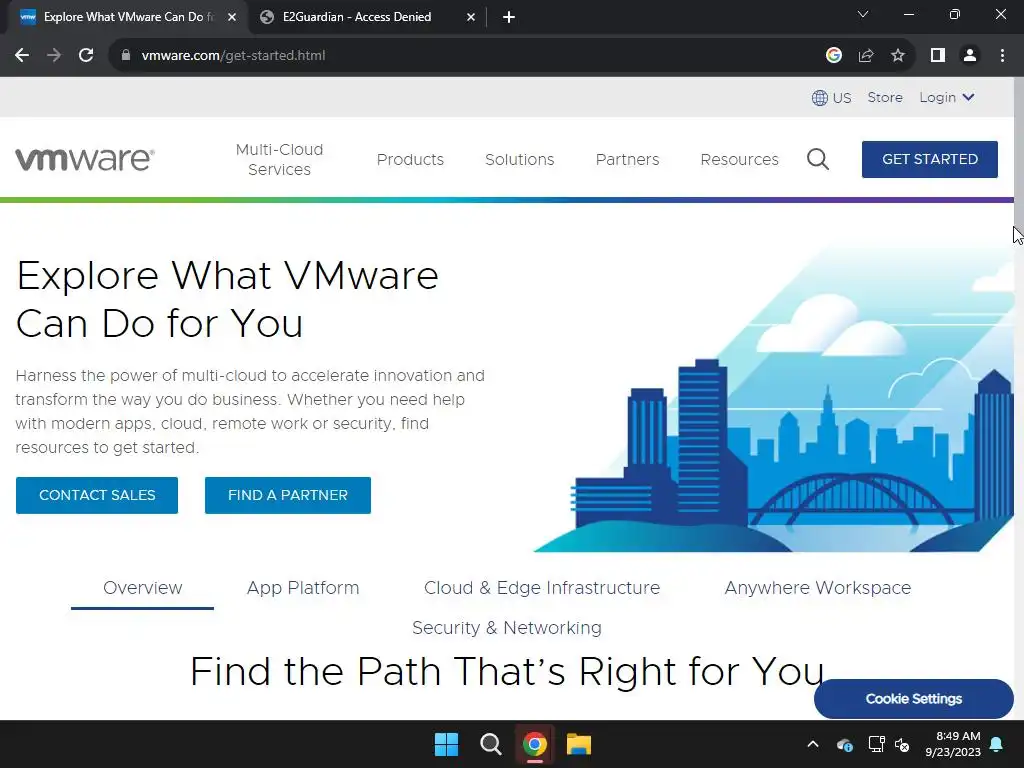Screen dimensions: 1024x768
Task: Go back using the browser back arrow
Action: (22, 56)
